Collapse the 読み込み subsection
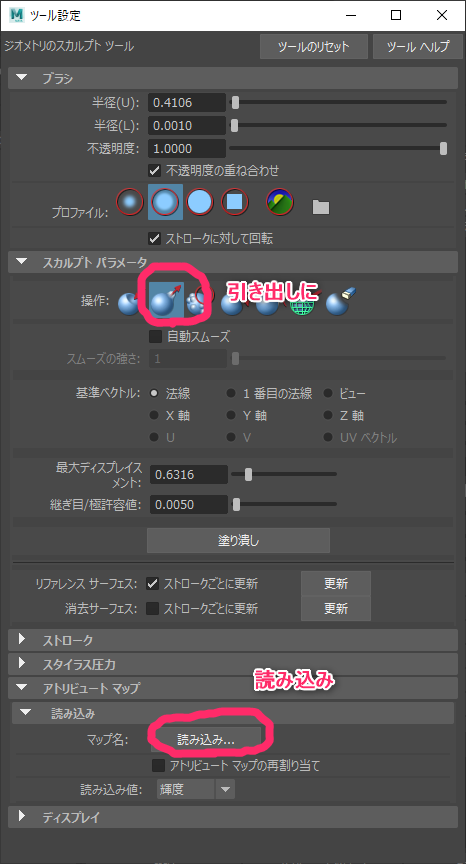 click(x=26, y=712)
